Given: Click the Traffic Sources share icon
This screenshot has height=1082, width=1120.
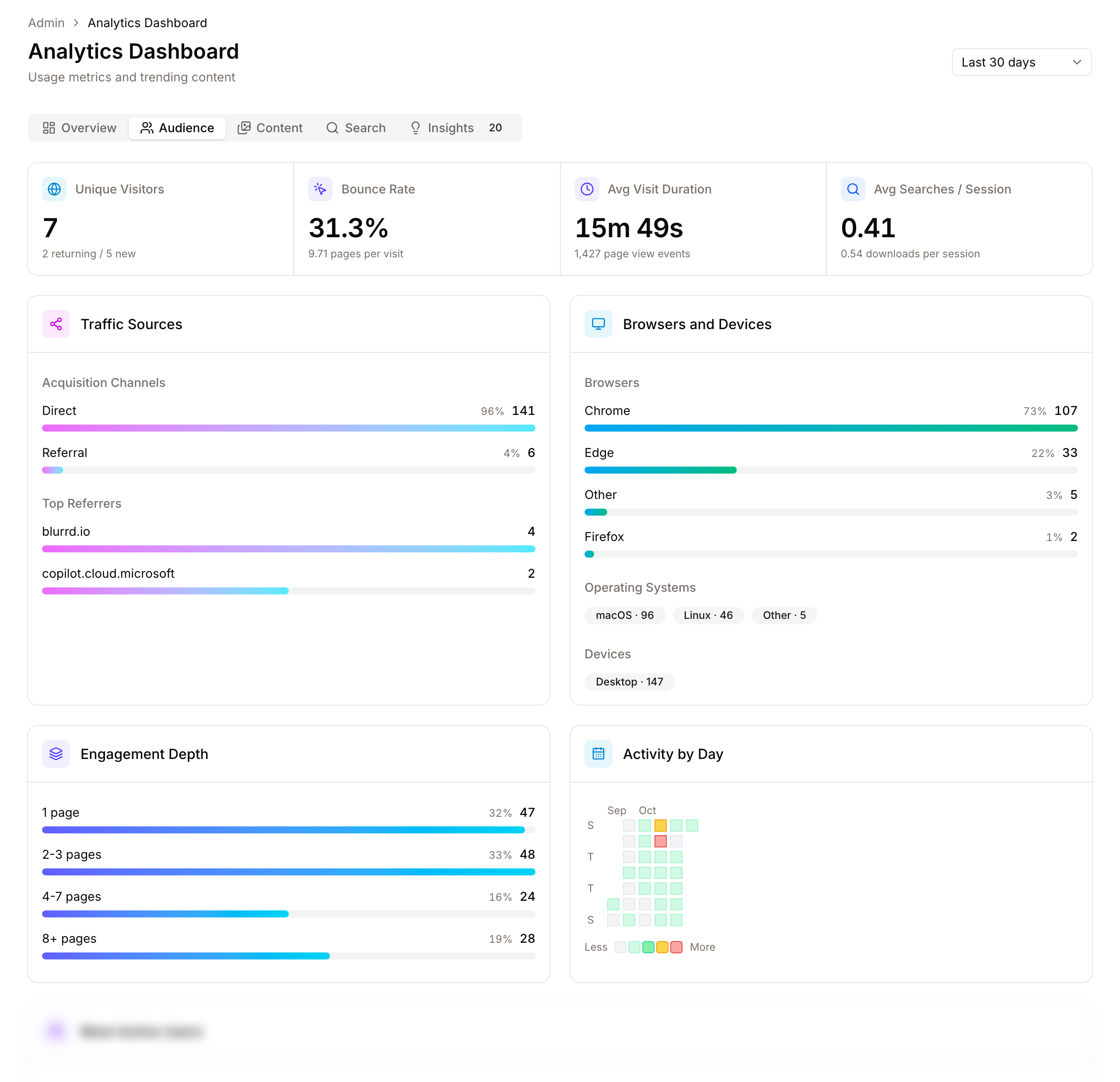Looking at the screenshot, I should (x=56, y=324).
